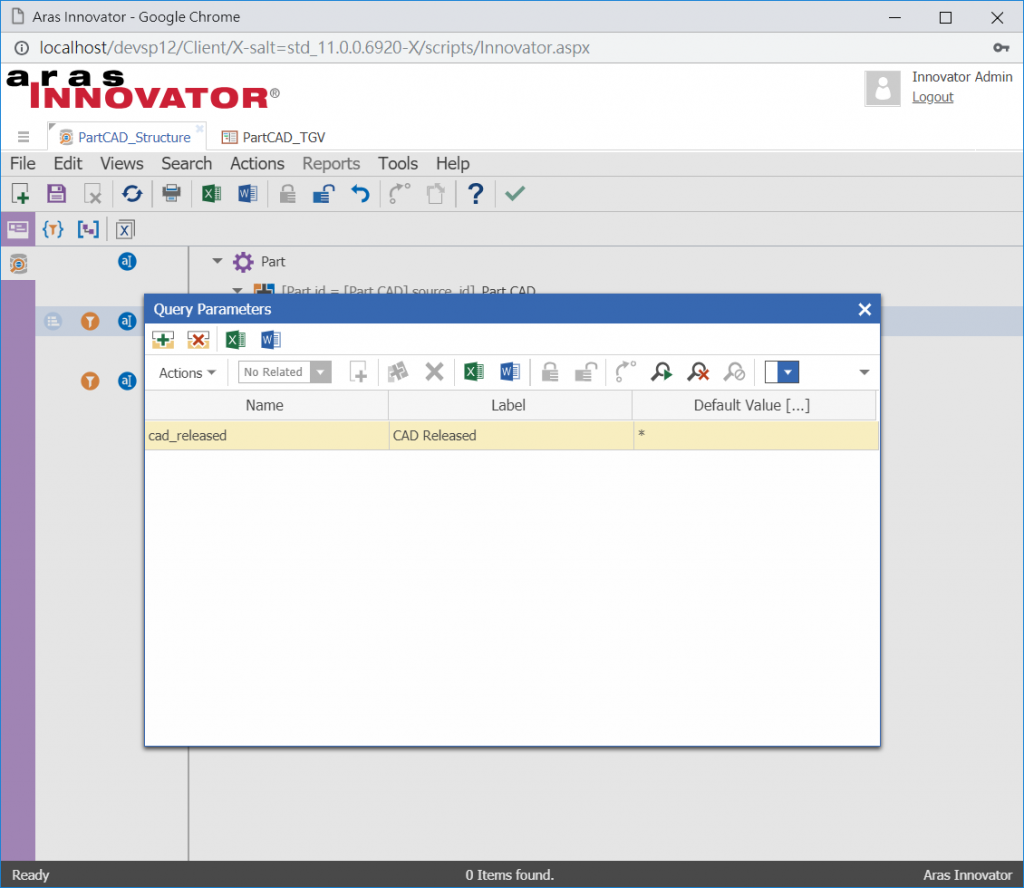The width and height of the screenshot is (1024, 888).
Task: Export to Excel from the main toolbar
Action: coord(211,194)
